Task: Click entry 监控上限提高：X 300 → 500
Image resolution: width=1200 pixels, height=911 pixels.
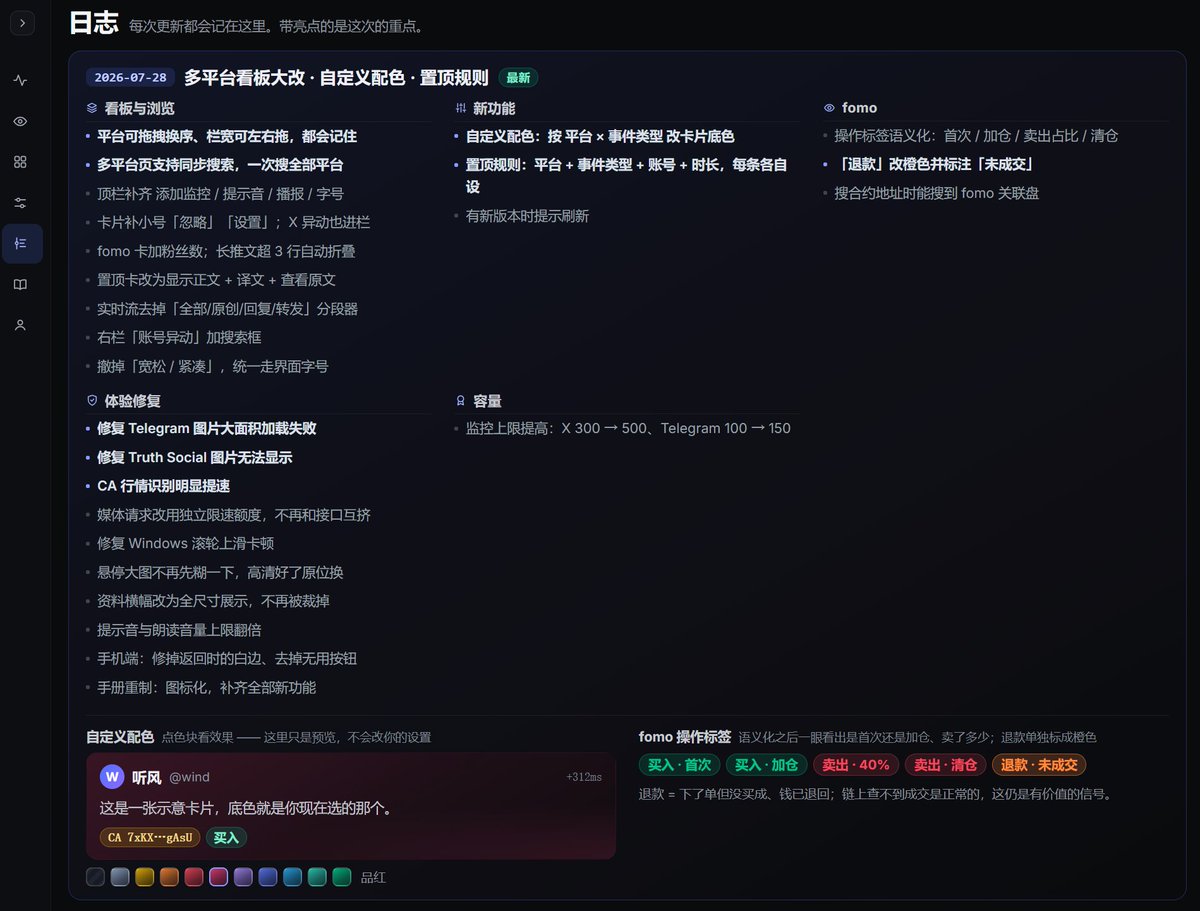Action: point(628,428)
